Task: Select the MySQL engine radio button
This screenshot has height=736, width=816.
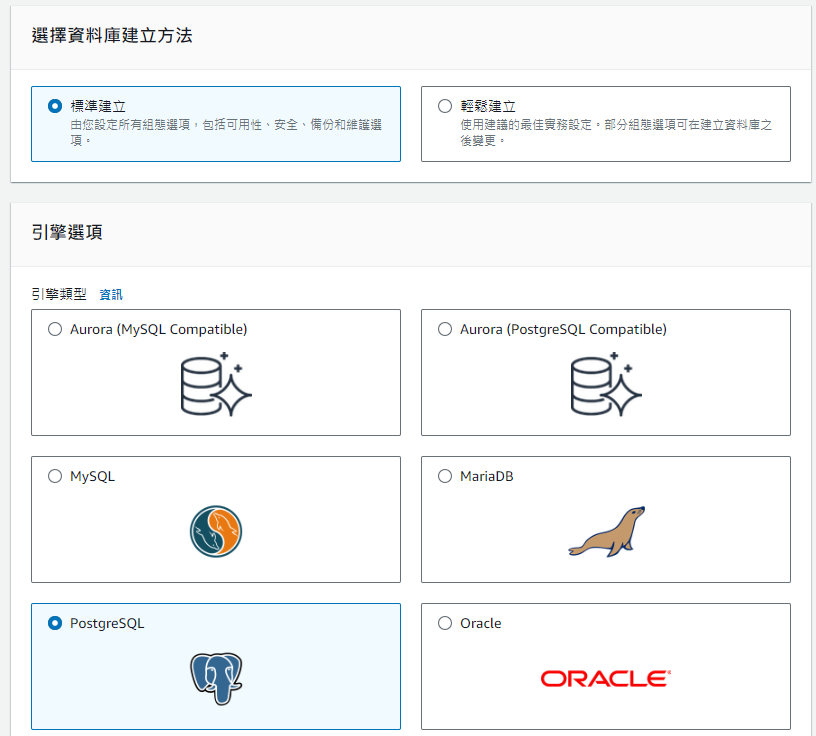Action: [55, 476]
